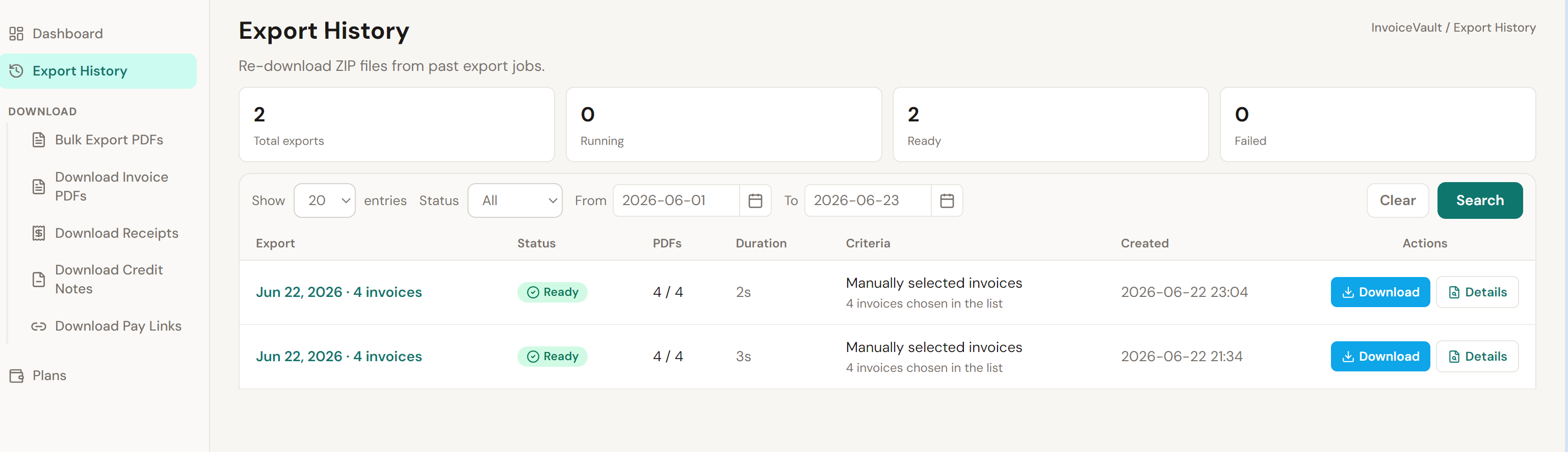Click the Criteria column header

coord(868,243)
